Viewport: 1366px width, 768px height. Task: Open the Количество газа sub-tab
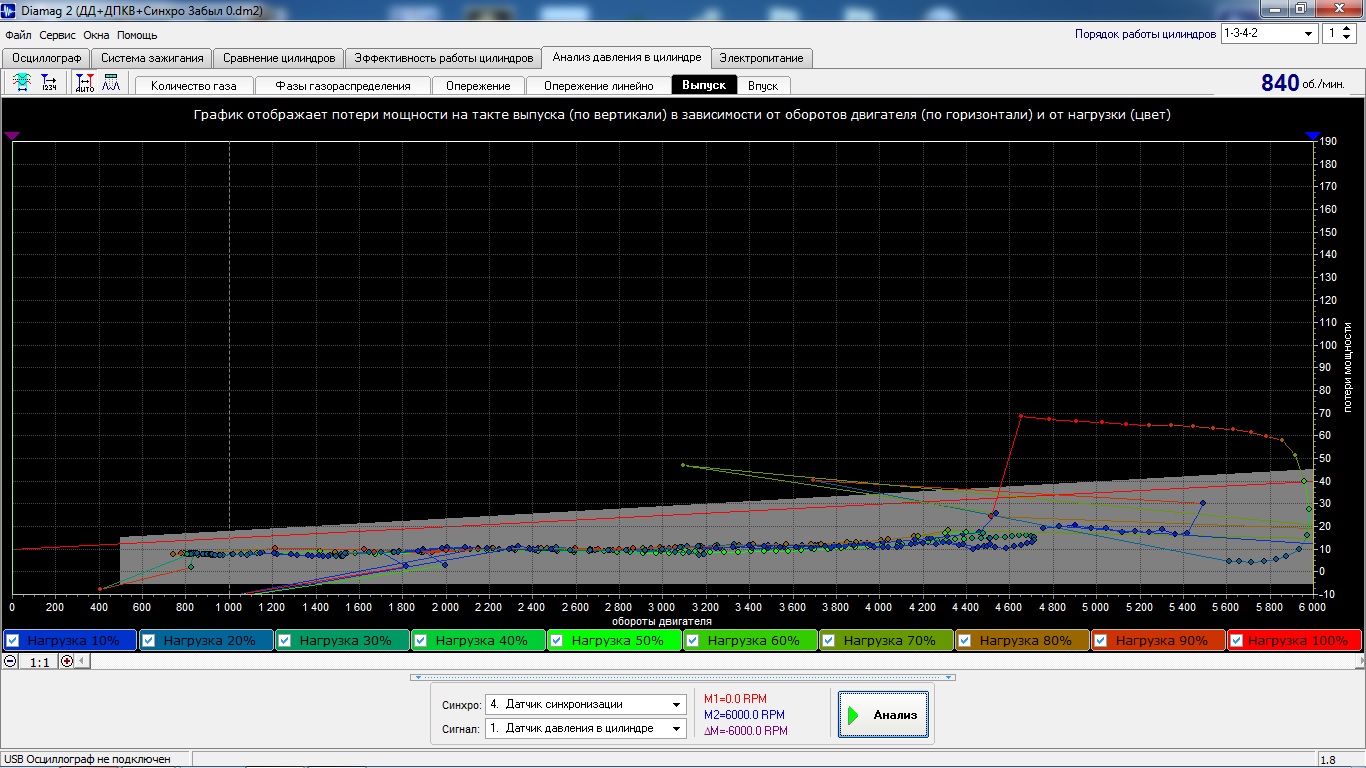coord(194,86)
